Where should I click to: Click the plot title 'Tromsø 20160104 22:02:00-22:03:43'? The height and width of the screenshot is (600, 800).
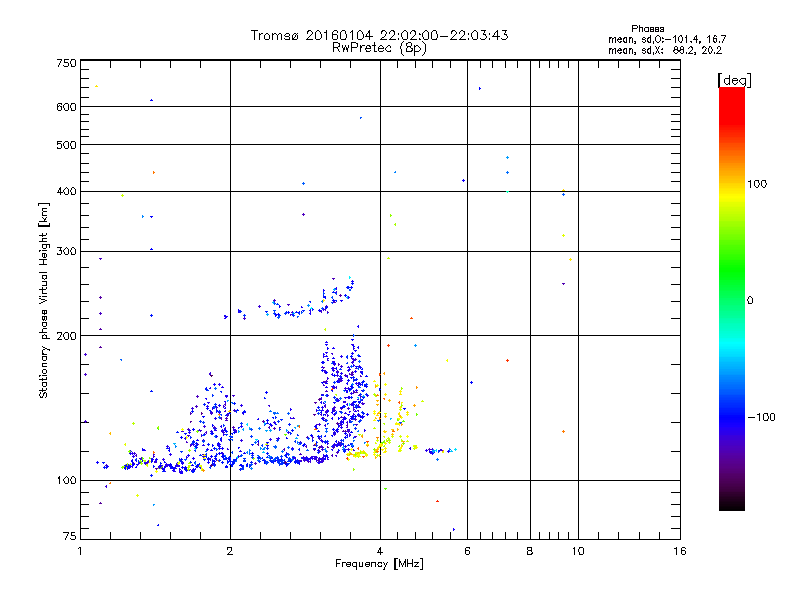pyautogui.click(x=379, y=35)
